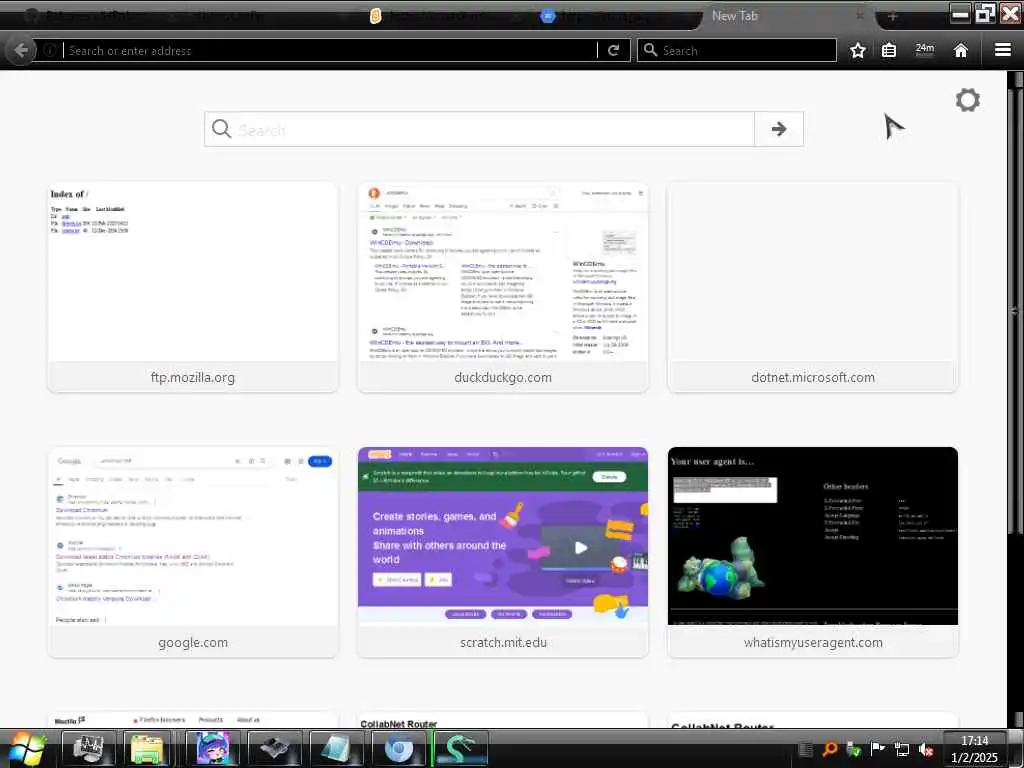Close the New Tab tab
1024x768 pixels.
[x=859, y=16]
